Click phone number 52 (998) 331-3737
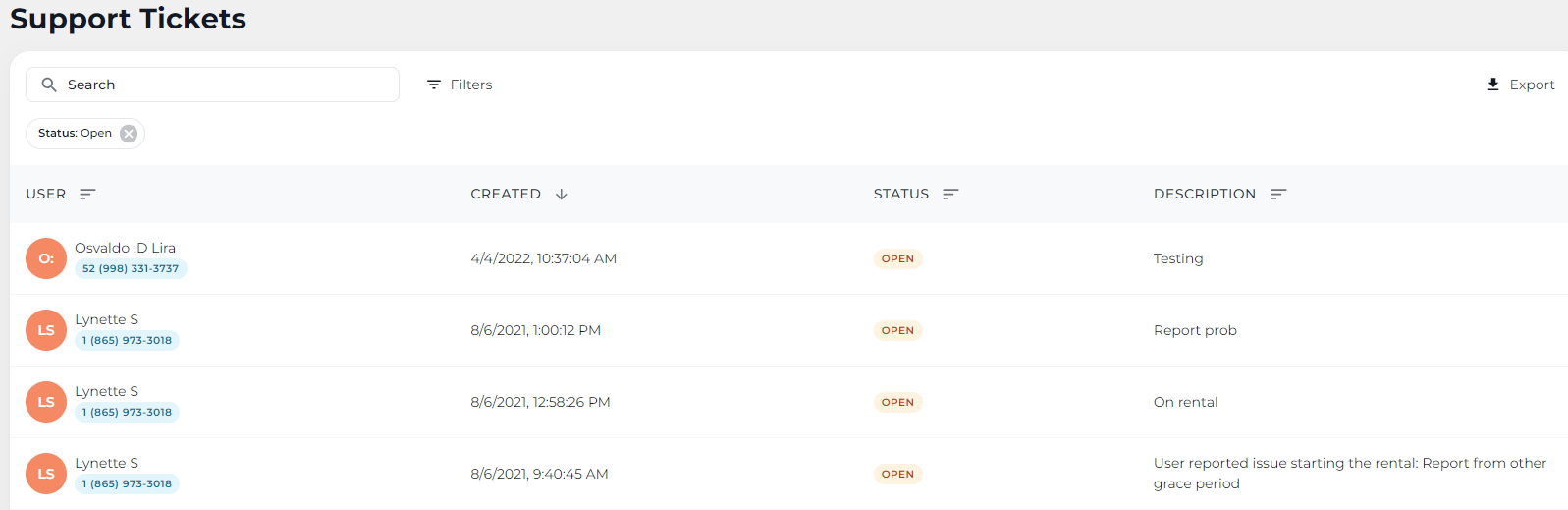 (131, 268)
